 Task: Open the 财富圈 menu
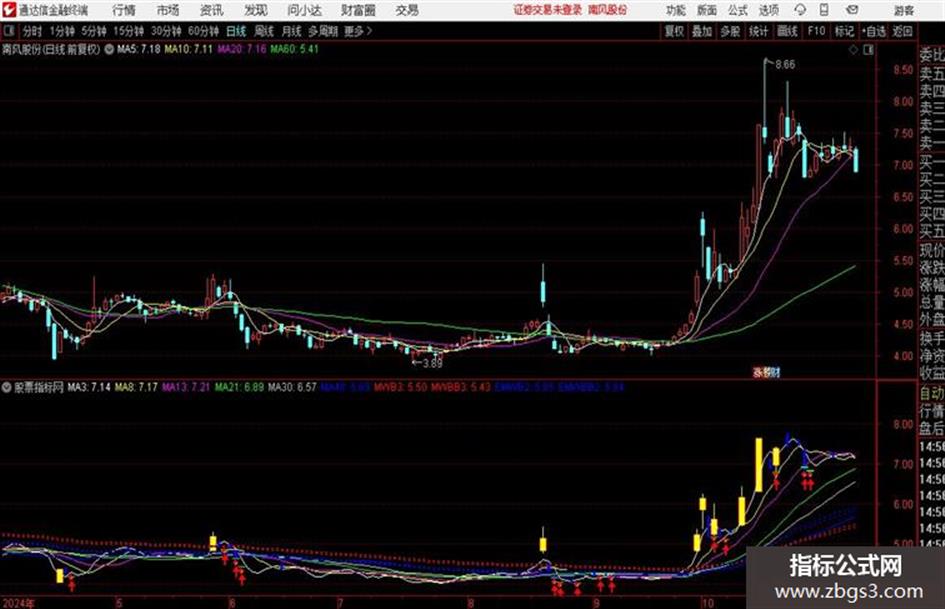tap(358, 10)
